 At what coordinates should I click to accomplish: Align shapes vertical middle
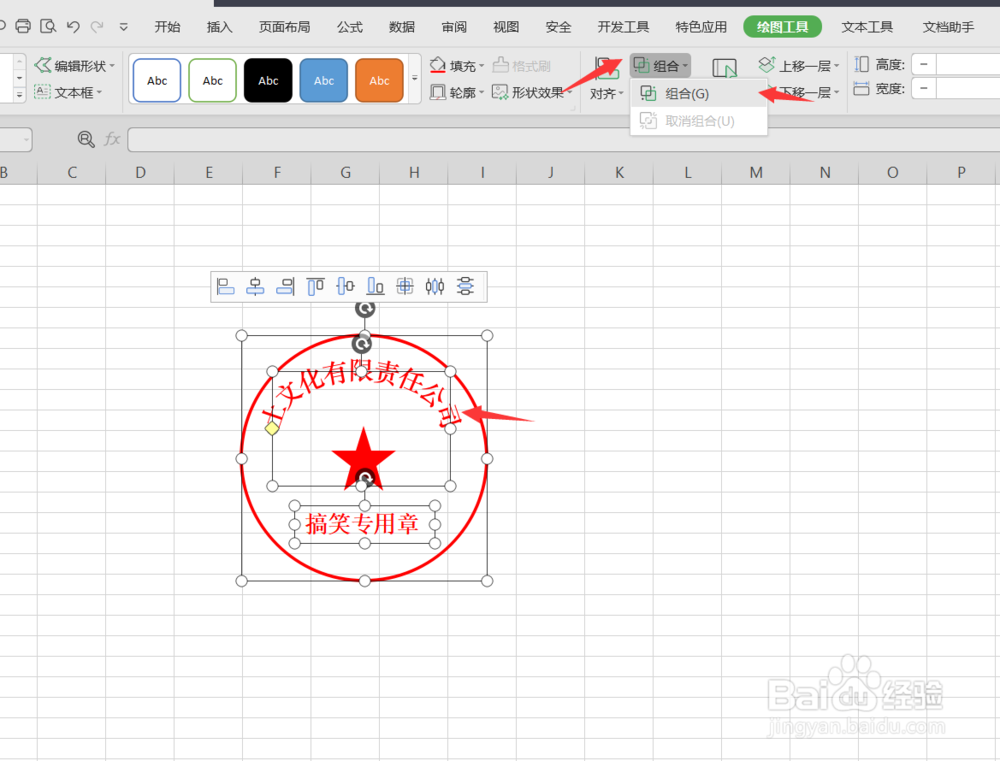click(x=345, y=286)
